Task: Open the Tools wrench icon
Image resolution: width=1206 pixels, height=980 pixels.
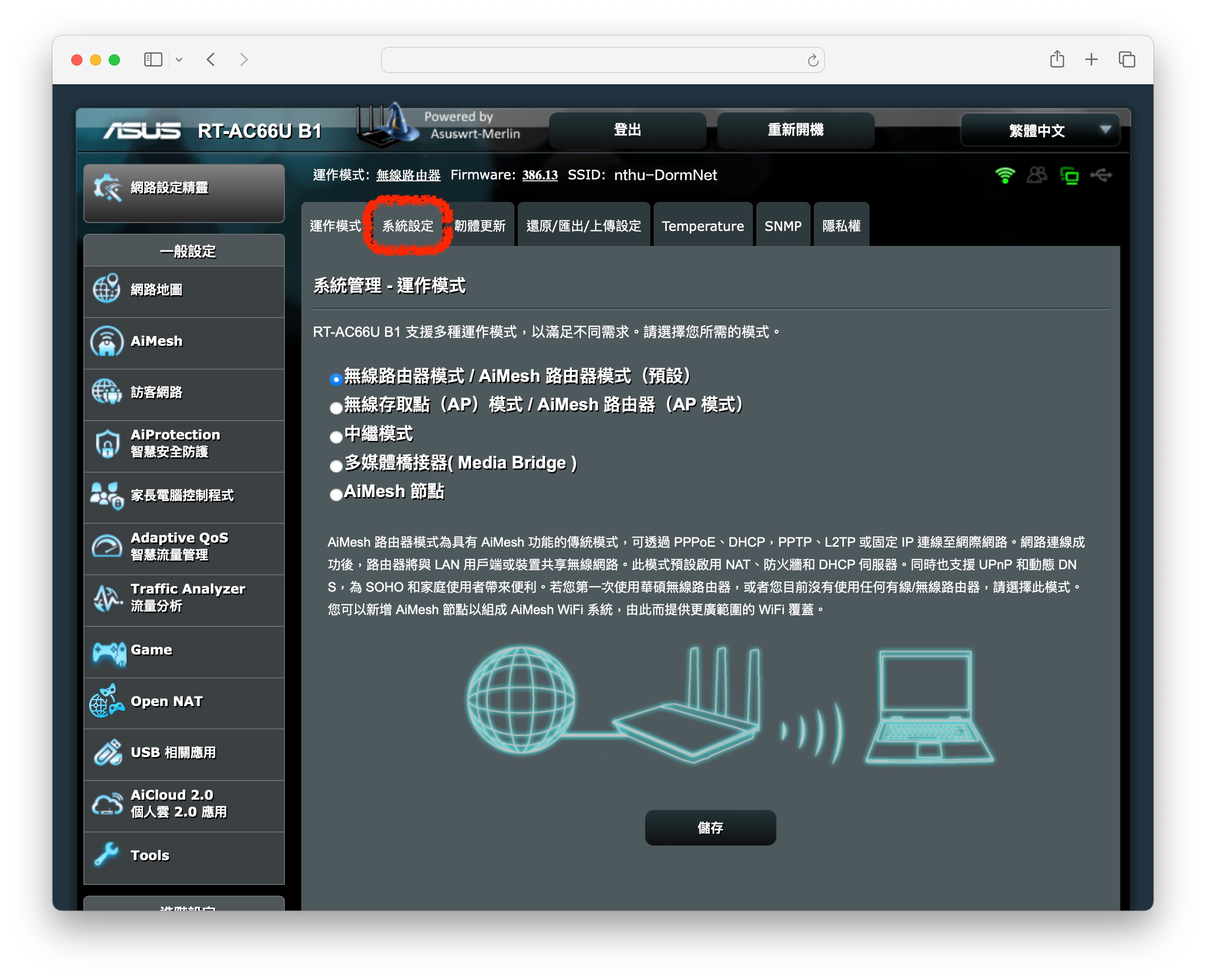Action: [107, 854]
